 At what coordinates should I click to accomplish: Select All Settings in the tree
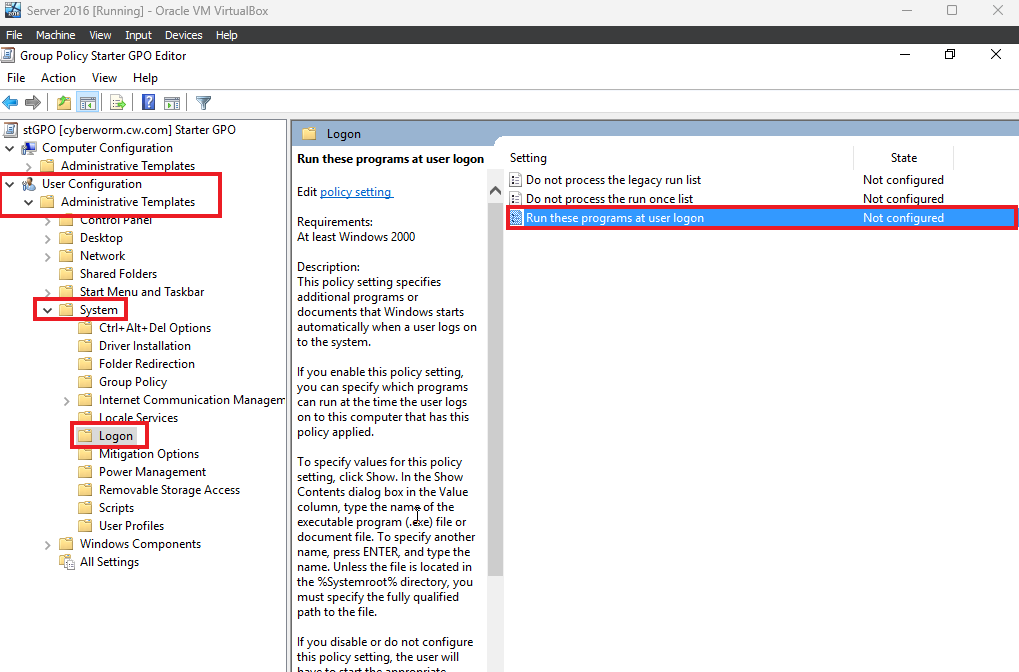[109, 562]
